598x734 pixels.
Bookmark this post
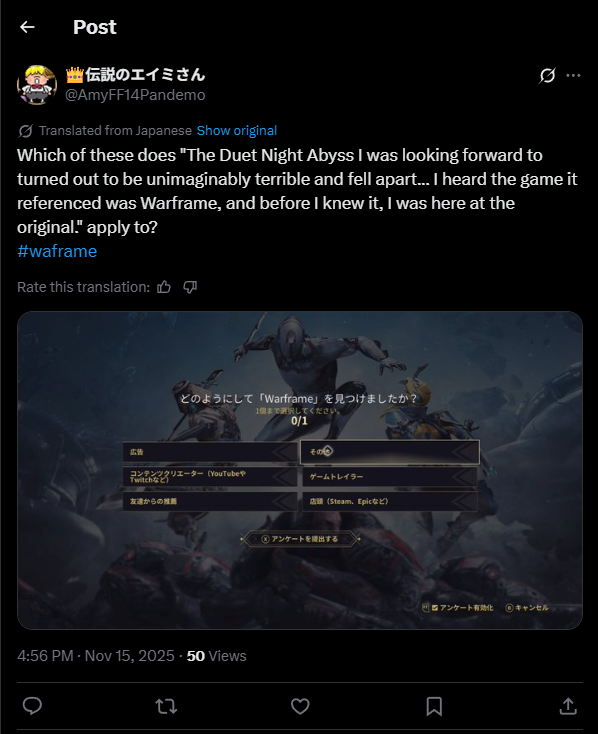434,706
